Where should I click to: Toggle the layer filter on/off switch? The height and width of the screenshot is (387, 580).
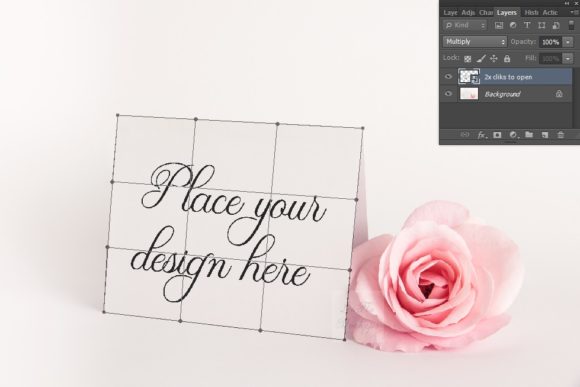[x=571, y=26]
